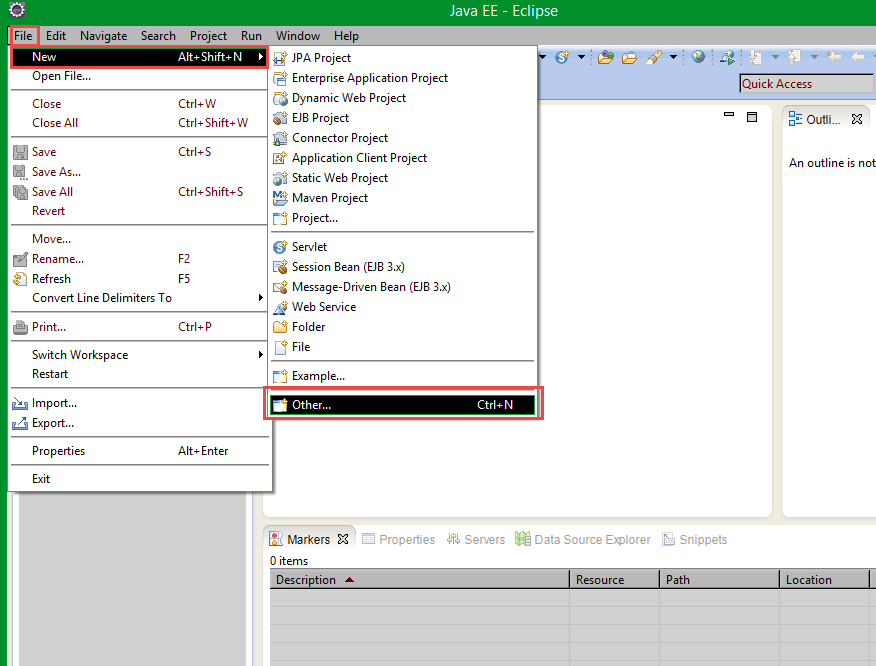Minimize the Outline view
Viewport: 876px width, 666px height.
728,116
